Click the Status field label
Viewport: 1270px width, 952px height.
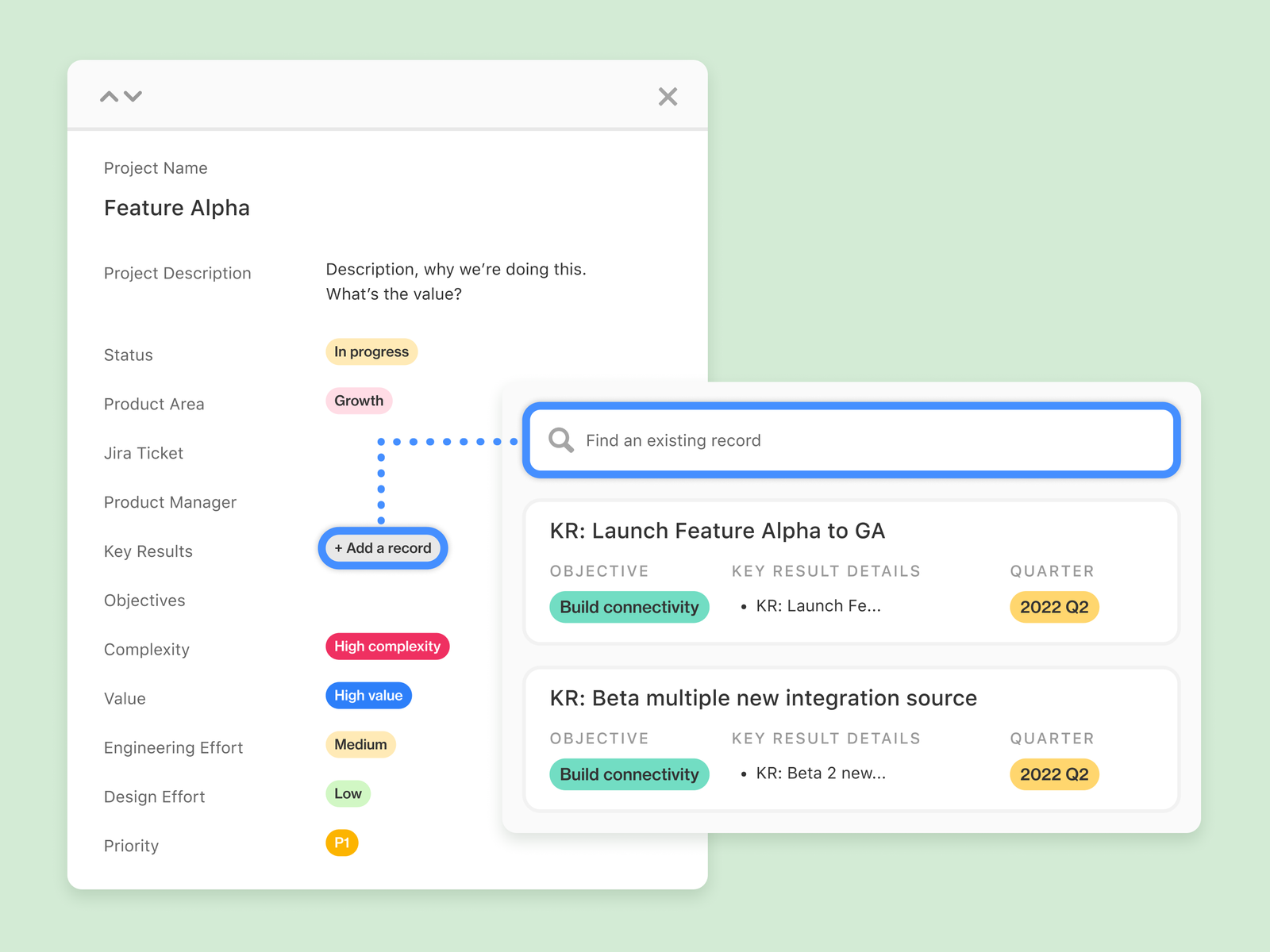coord(129,355)
